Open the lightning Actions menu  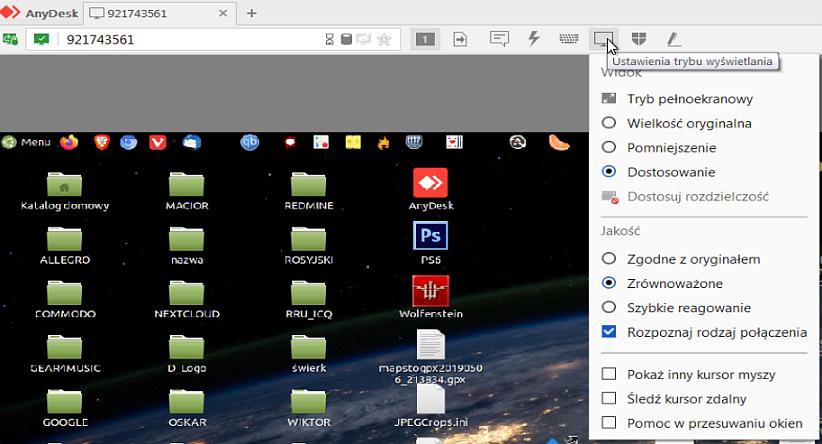coord(534,39)
